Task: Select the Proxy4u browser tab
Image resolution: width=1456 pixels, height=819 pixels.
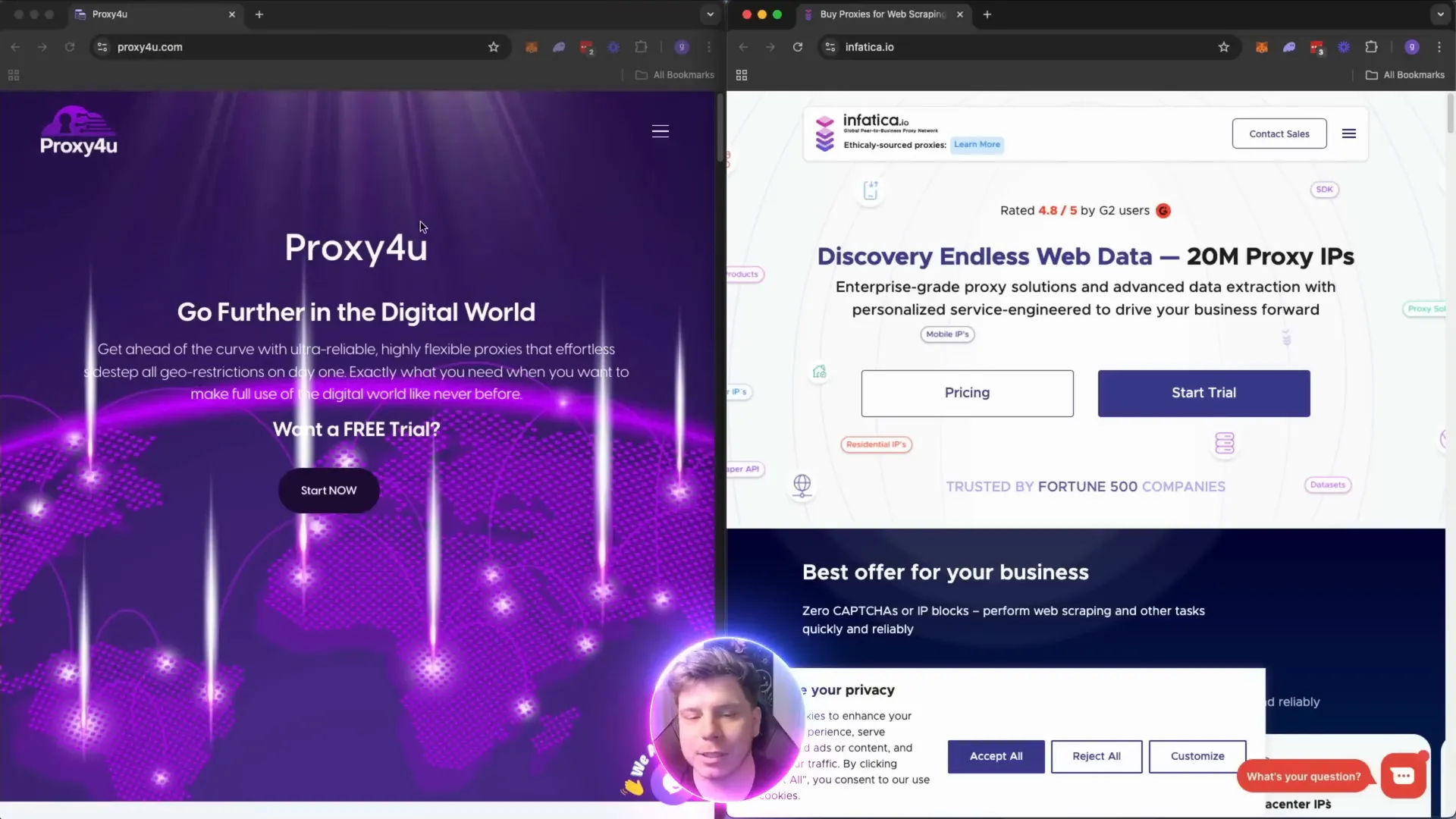Action: 155,14
